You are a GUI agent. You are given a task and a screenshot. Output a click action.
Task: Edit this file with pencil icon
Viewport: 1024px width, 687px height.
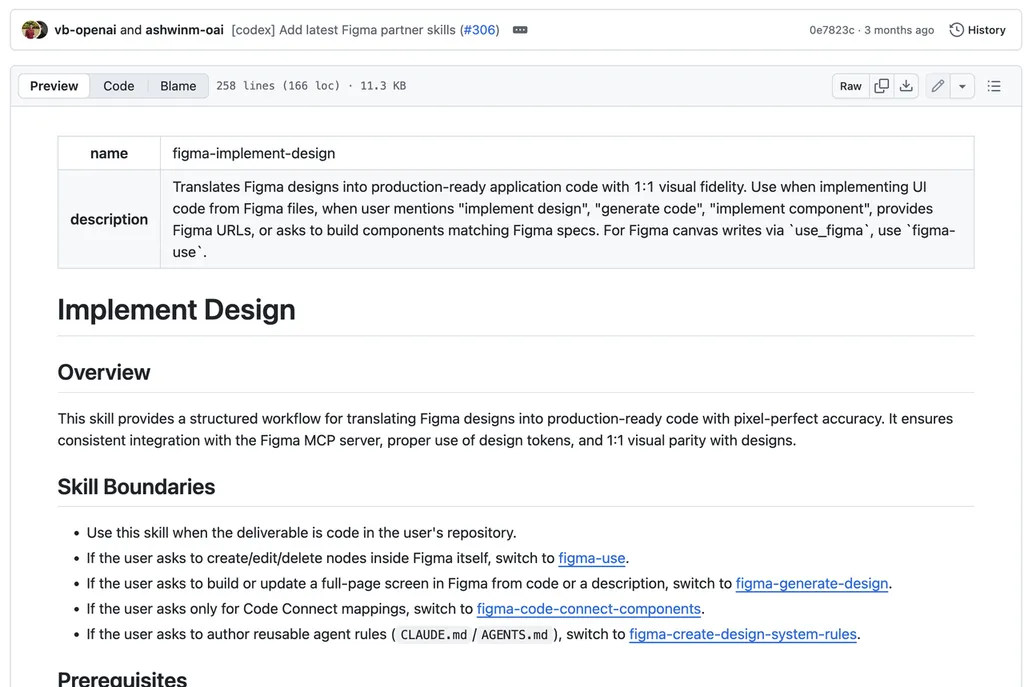point(938,86)
